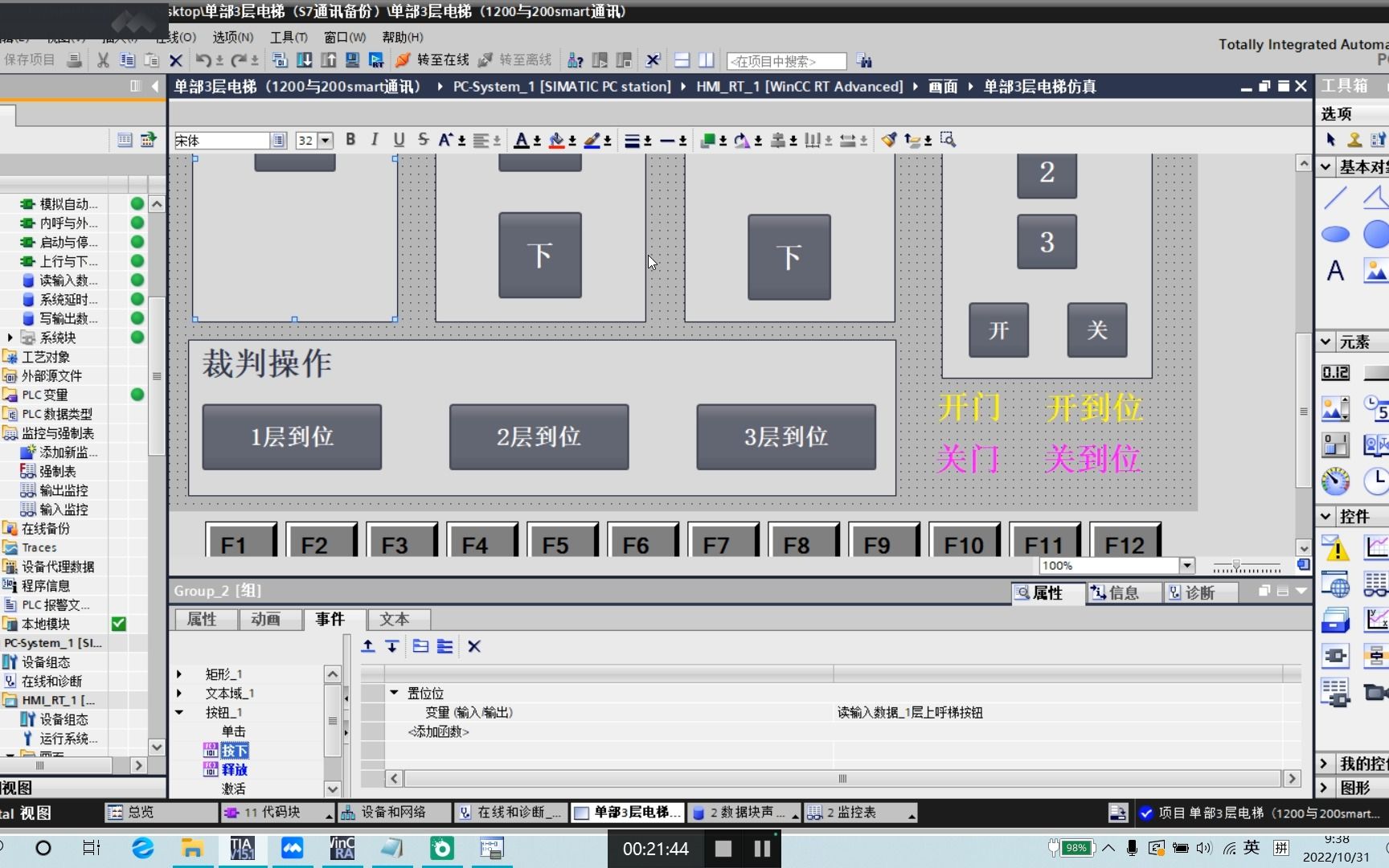Open the font size 32 dropdown
Screen dimensions: 1389x868
click(x=325, y=141)
